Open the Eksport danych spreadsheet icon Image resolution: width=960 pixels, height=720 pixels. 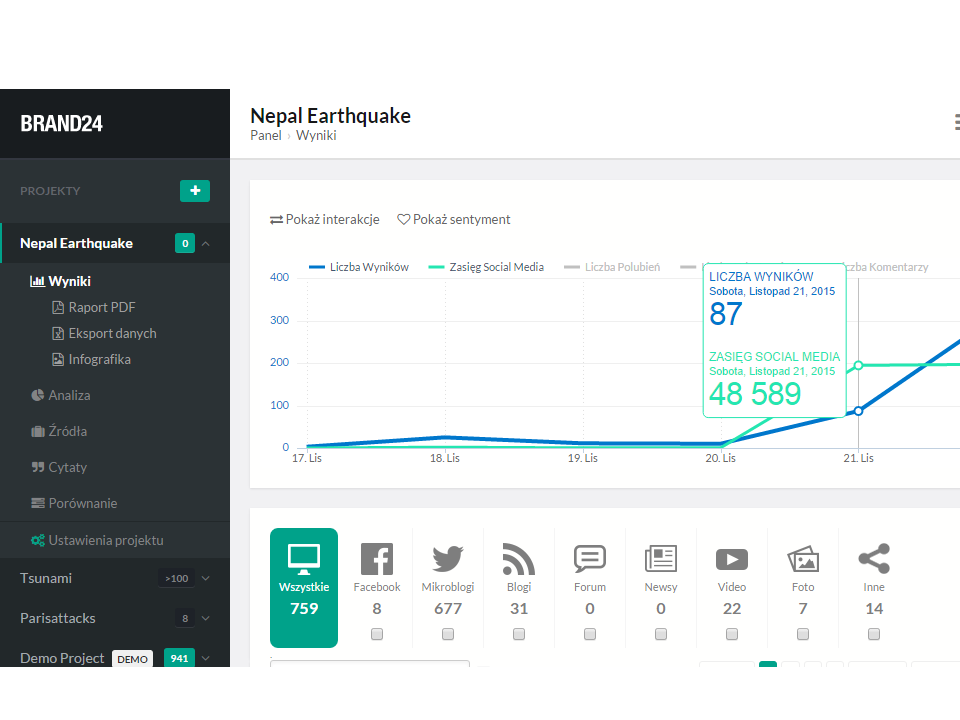[x=58, y=333]
